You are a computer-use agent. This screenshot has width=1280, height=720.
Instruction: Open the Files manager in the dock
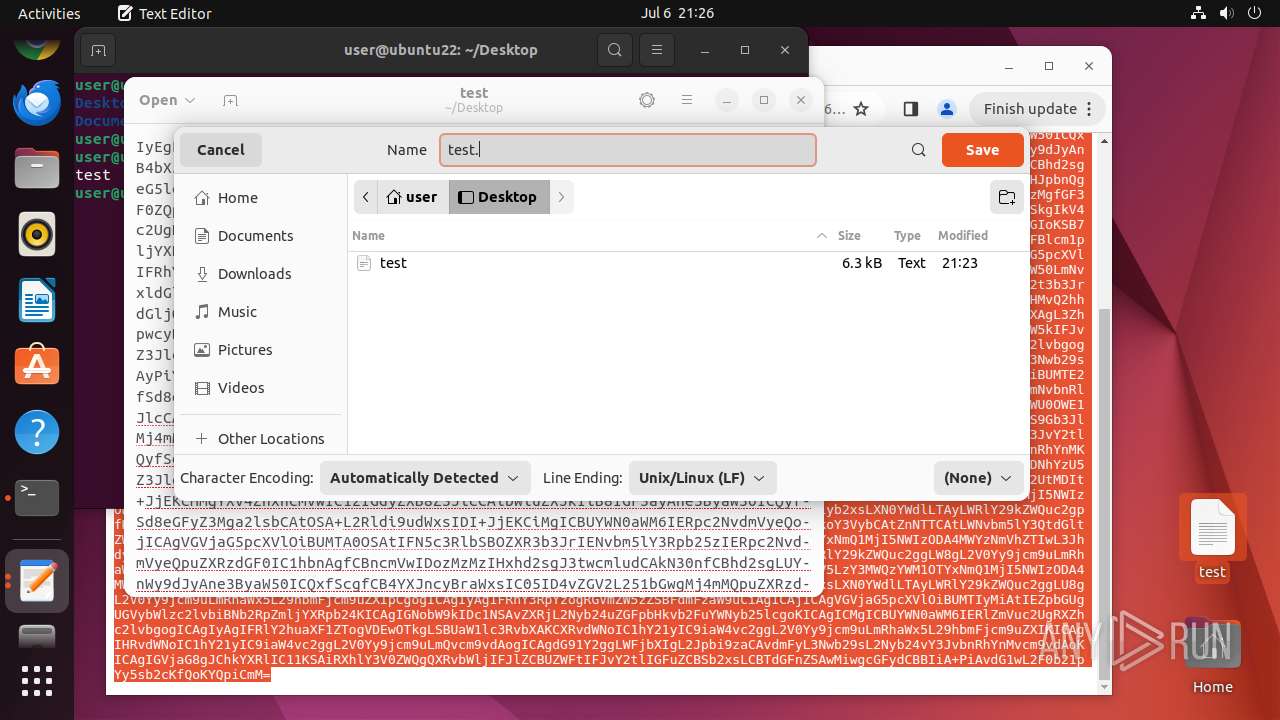click(37, 169)
